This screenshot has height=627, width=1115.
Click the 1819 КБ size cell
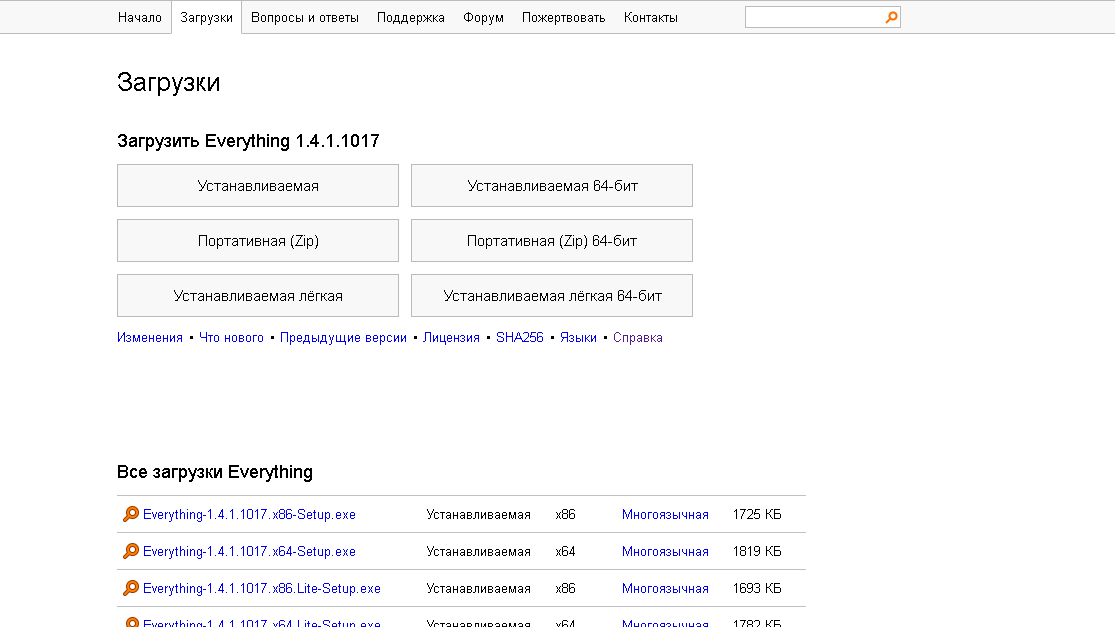[757, 552]
